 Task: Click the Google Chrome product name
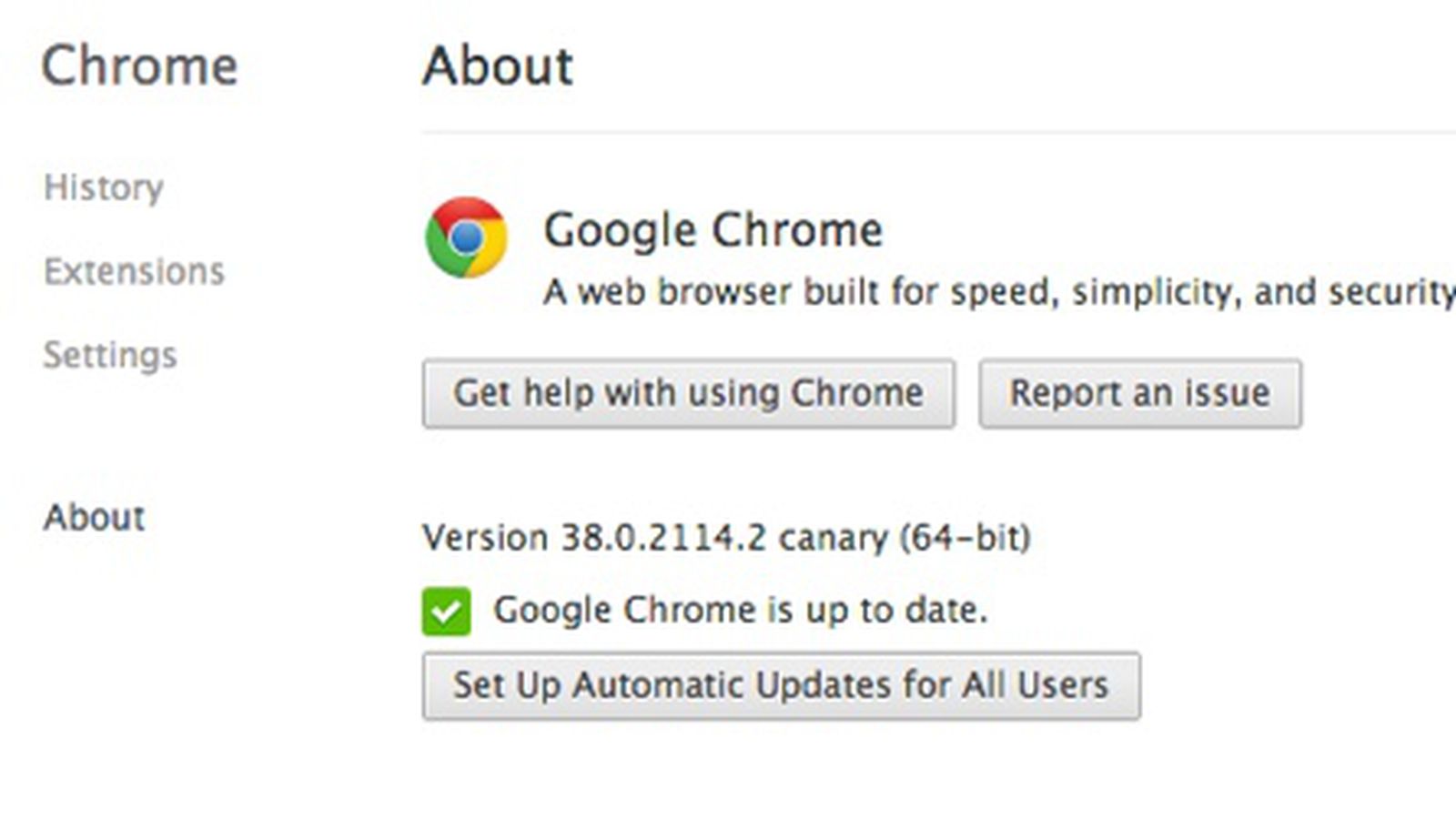[713, 229]
